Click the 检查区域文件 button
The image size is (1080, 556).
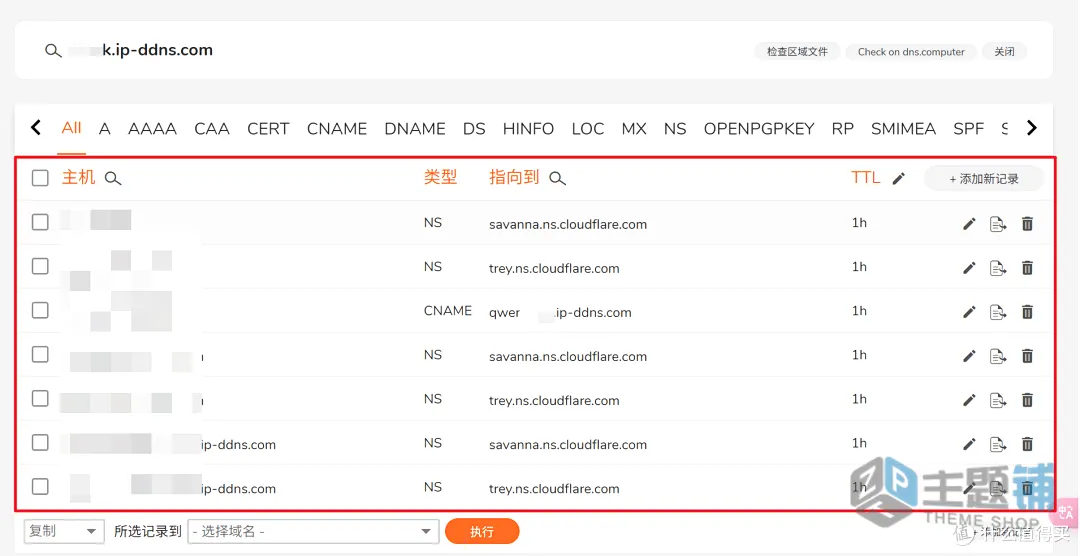coord(797,52)
